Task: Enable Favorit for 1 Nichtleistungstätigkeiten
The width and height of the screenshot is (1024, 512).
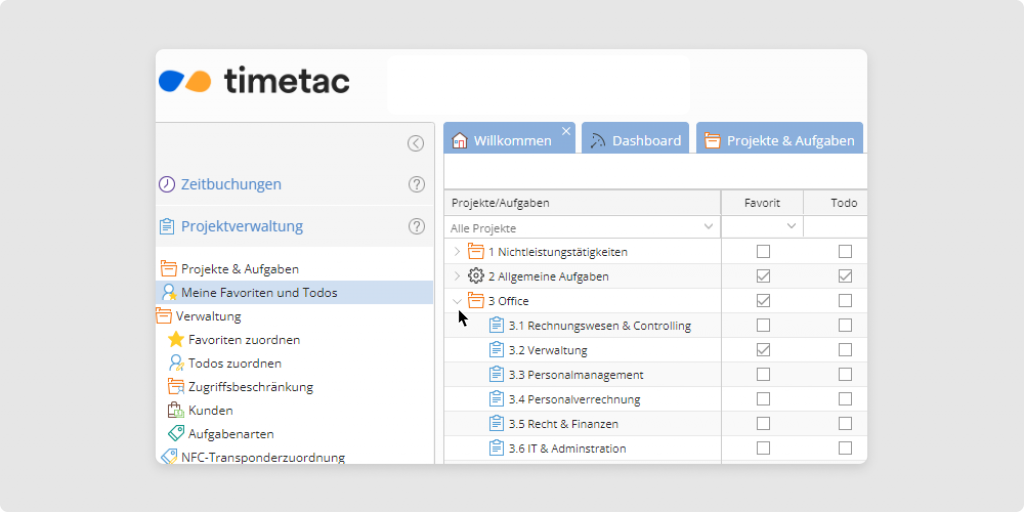Action: (x=763, y=251)
